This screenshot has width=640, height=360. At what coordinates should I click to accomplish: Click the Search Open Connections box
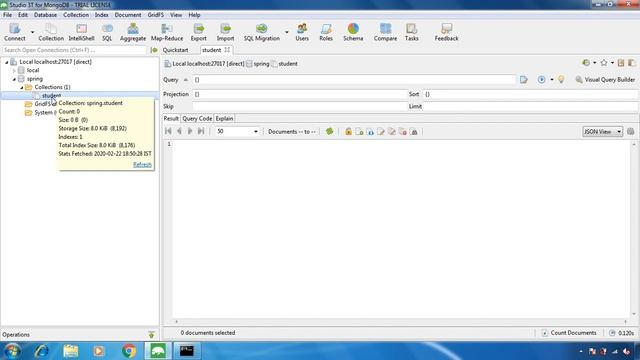tap(74, 50)
